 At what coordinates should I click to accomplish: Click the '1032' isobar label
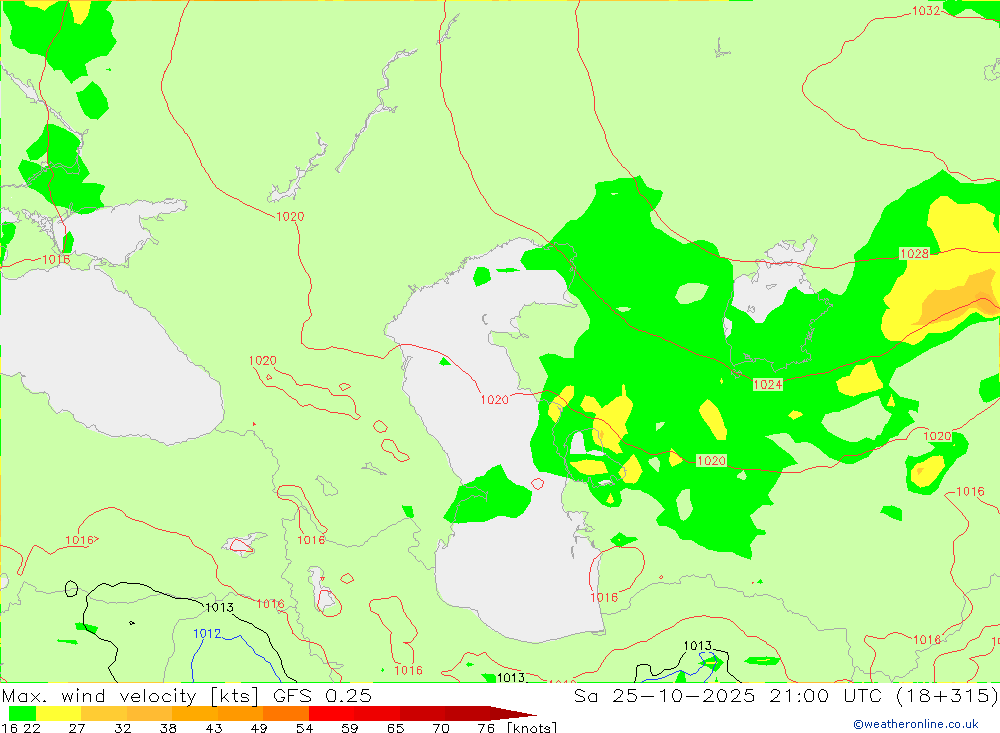pos(925,11)
